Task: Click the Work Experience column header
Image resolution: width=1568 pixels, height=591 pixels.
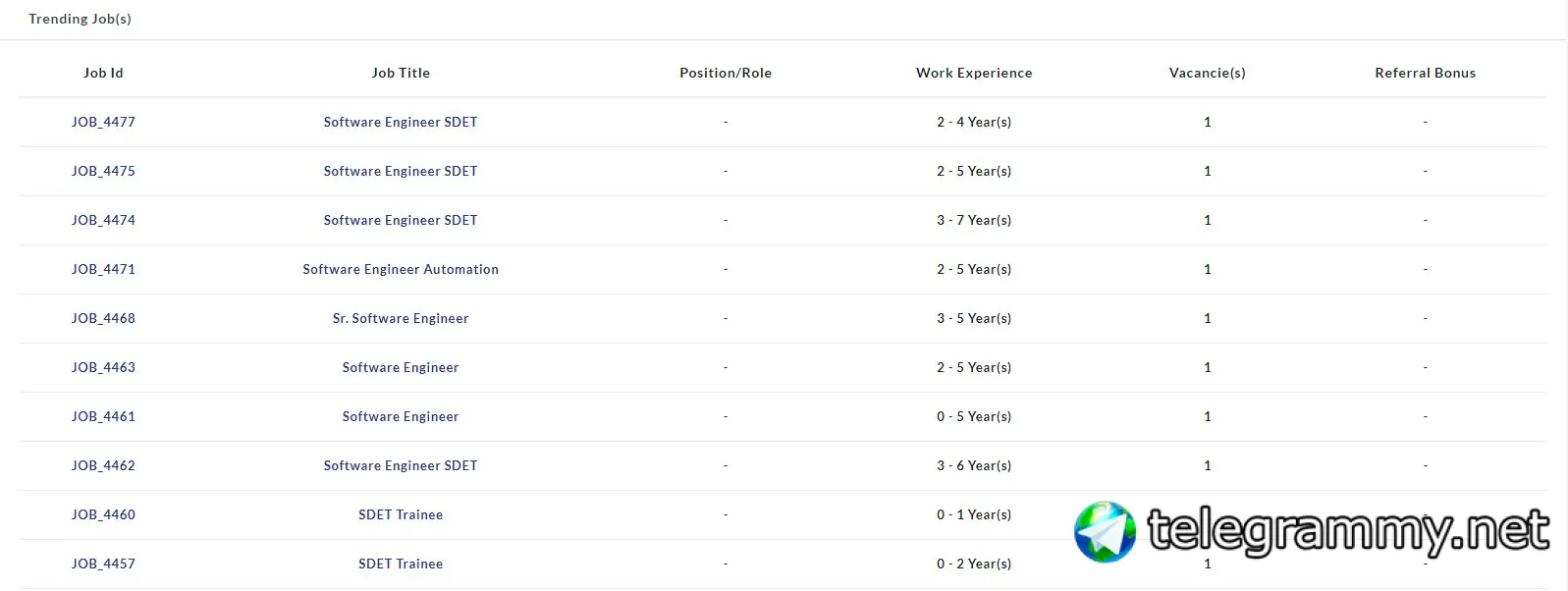Action: pos(974,73)
